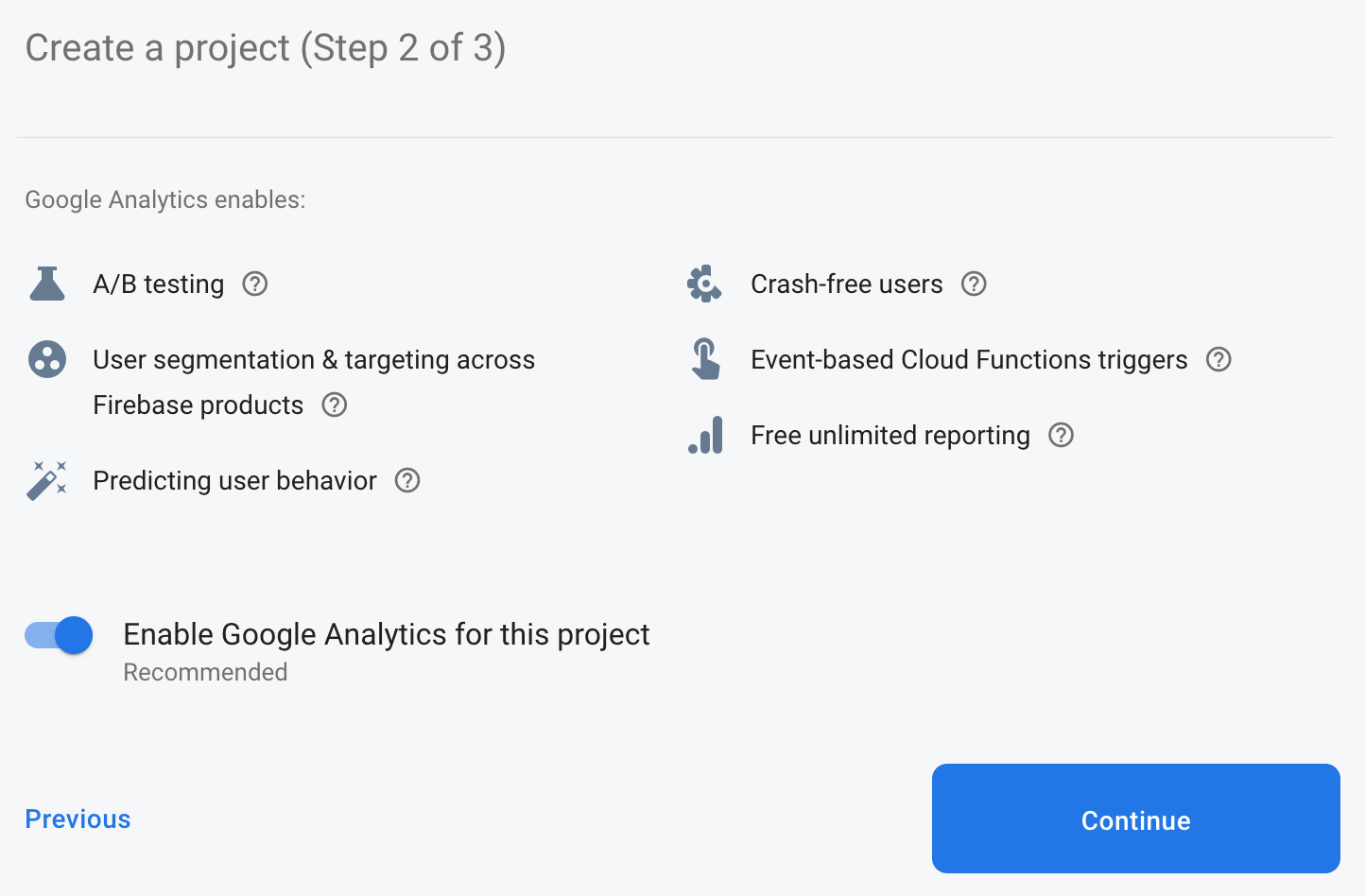The width and height of the screenshot is (1365, 896).
Task: Click 'Free unlimited reporting' text
Action: point(890,435)
